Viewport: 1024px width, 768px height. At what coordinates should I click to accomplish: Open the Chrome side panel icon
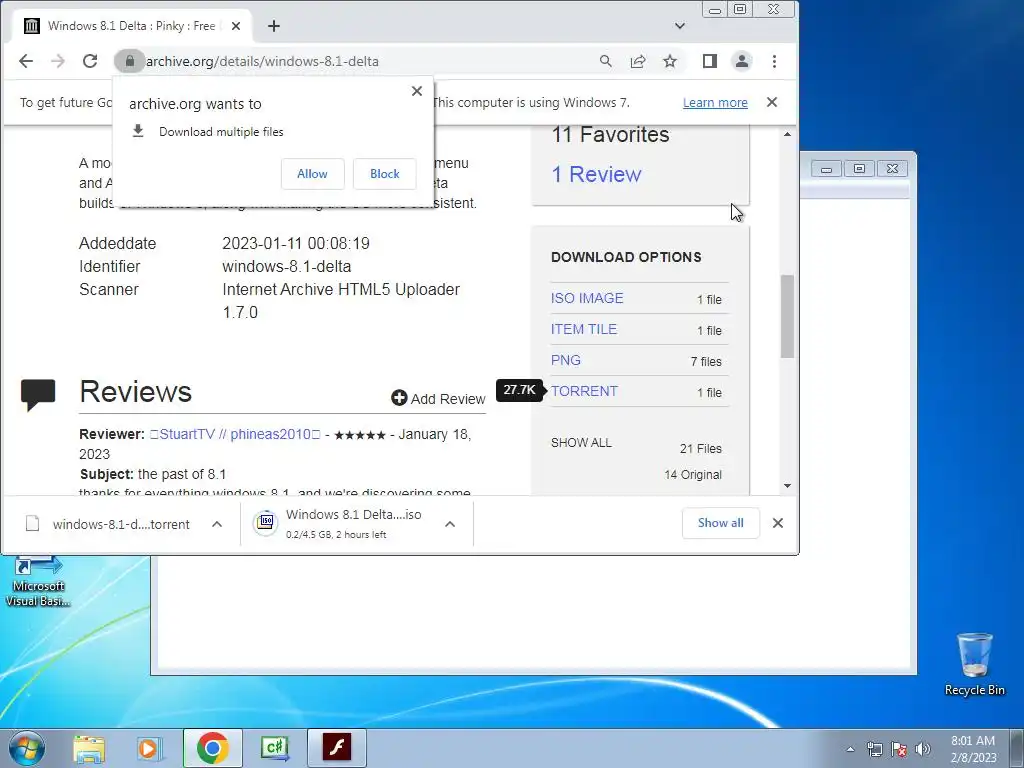[x=710, y=61]
